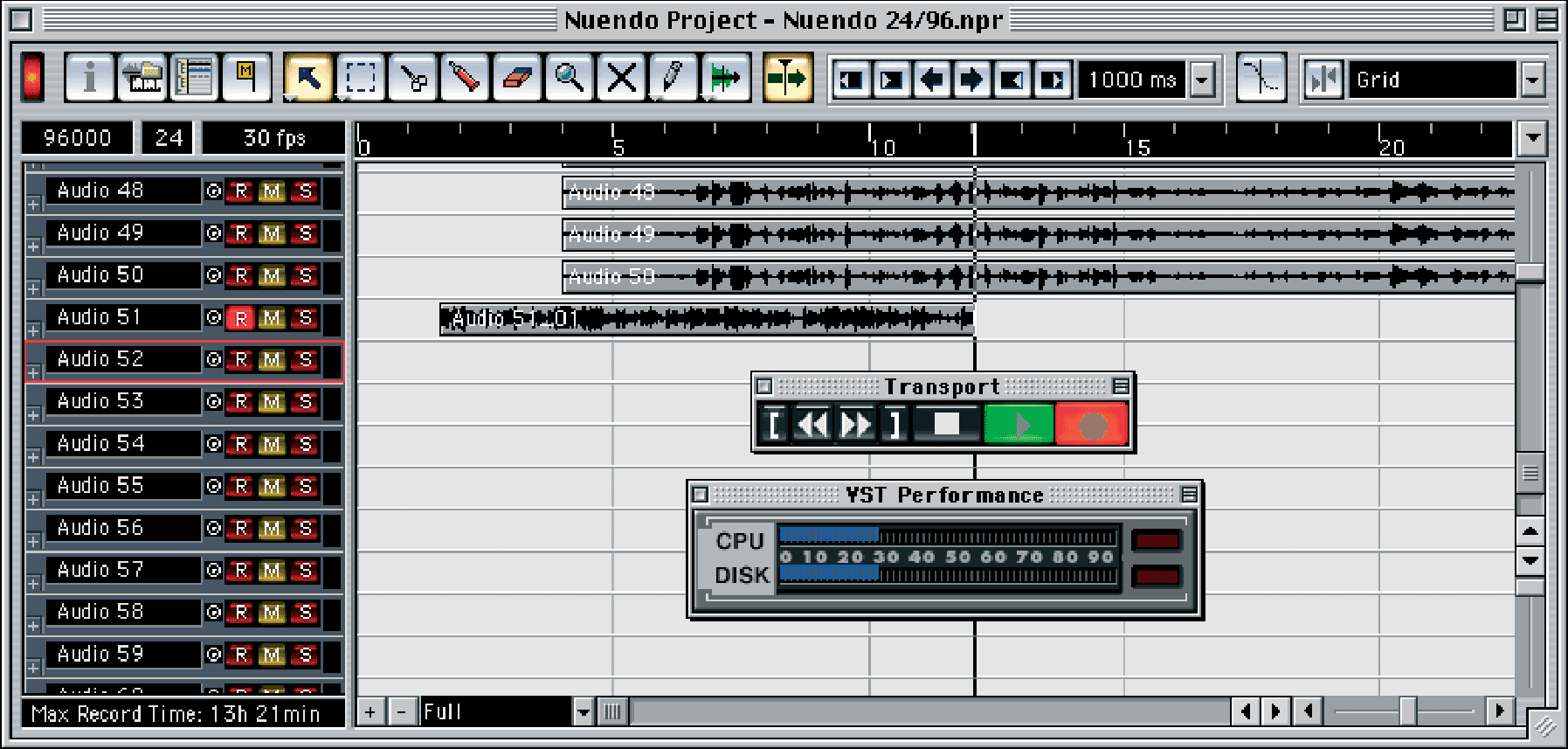The image size is (1568, 749).
Task: Click Record in the Transport panel
Action: tap(1092, 425)
